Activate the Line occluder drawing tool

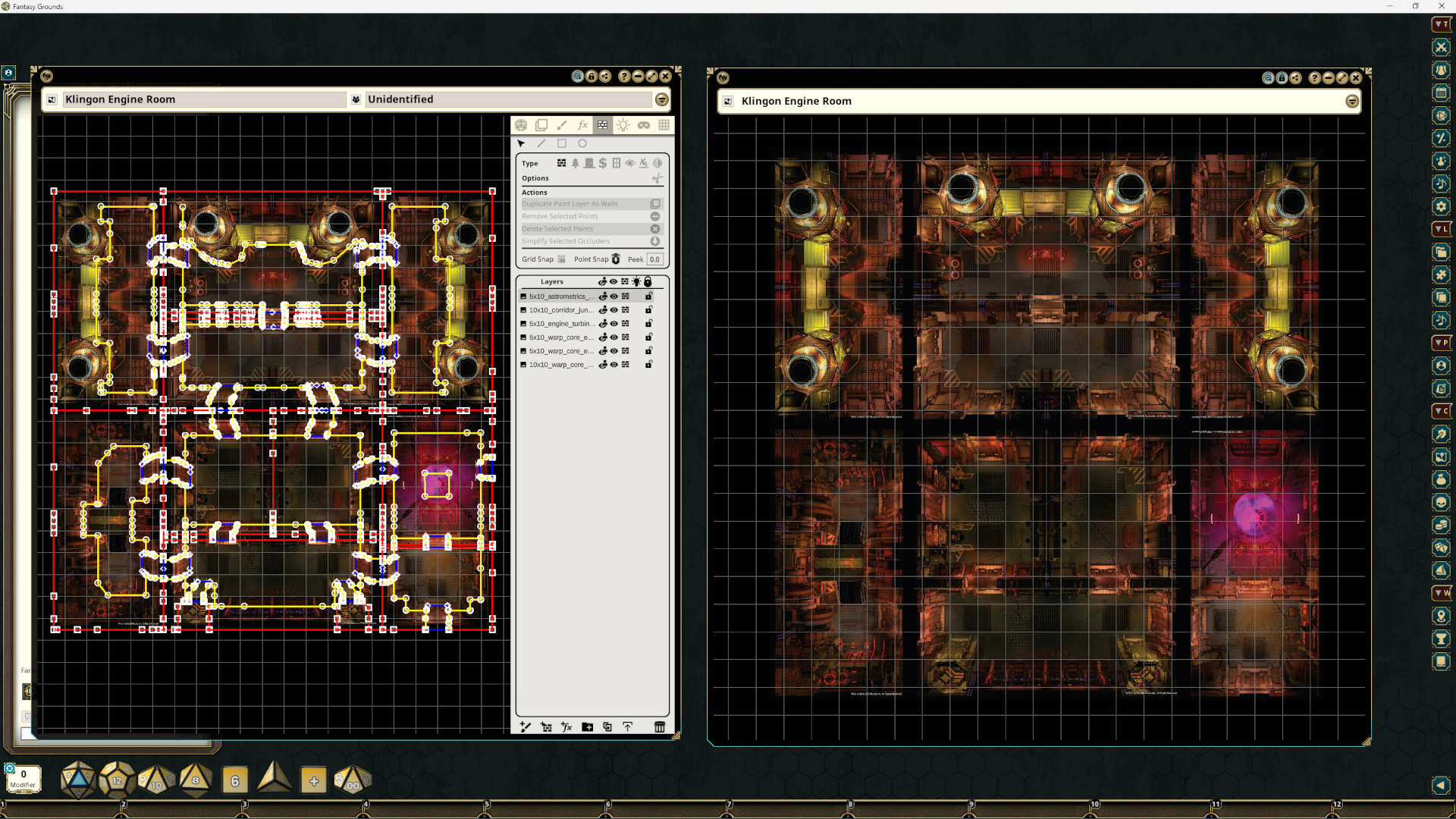[x=541, y=143]
